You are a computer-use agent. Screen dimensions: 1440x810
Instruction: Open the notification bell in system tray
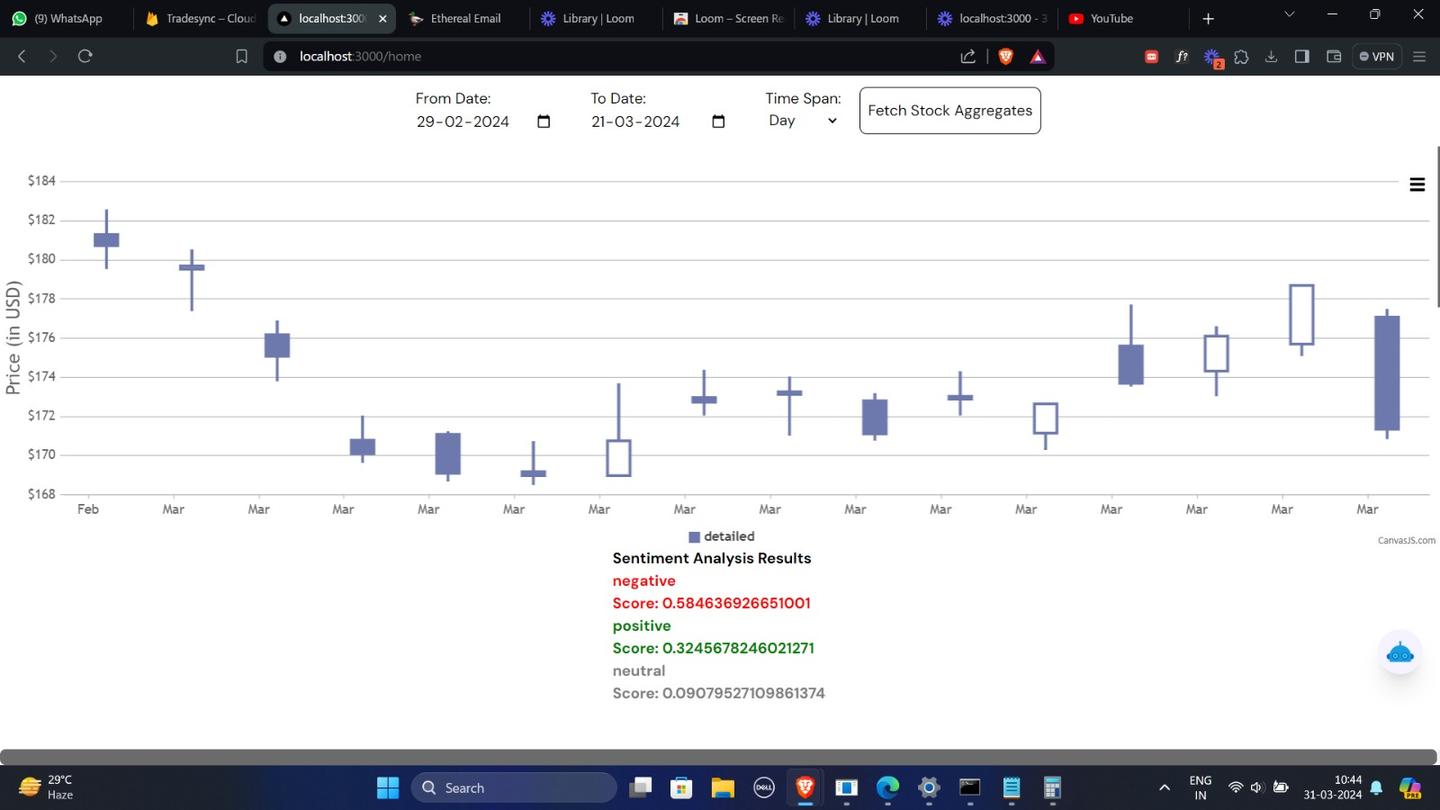[x=1376, y=788]
